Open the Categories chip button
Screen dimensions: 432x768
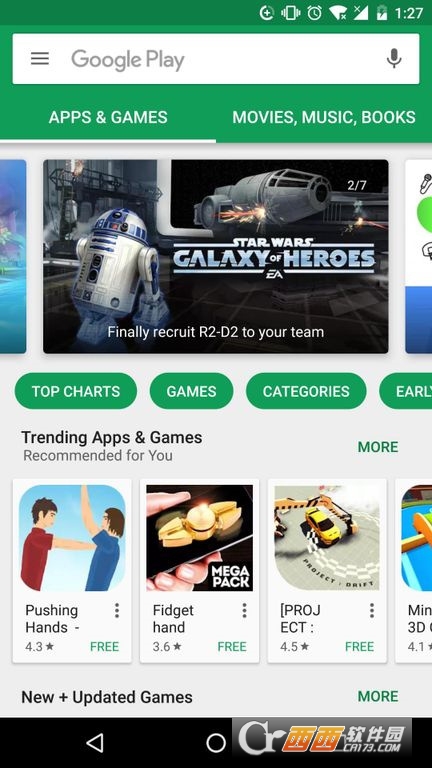pyautogui.click(x=306, y=391)
